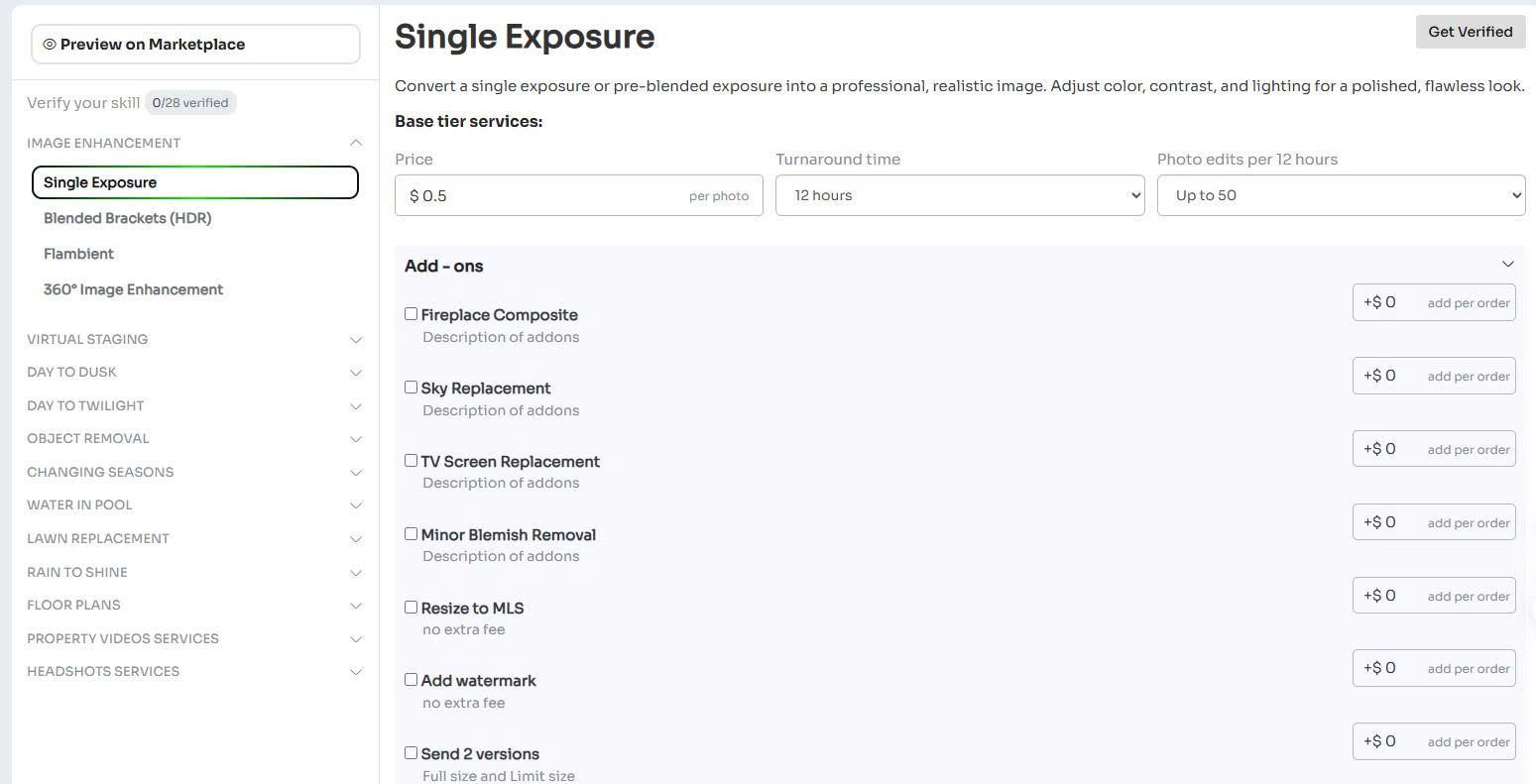The height and width of the screenshot is (784, 1536).
Task: Enable the Send 2 versions add-on
Action: click(x=411, y=752)
